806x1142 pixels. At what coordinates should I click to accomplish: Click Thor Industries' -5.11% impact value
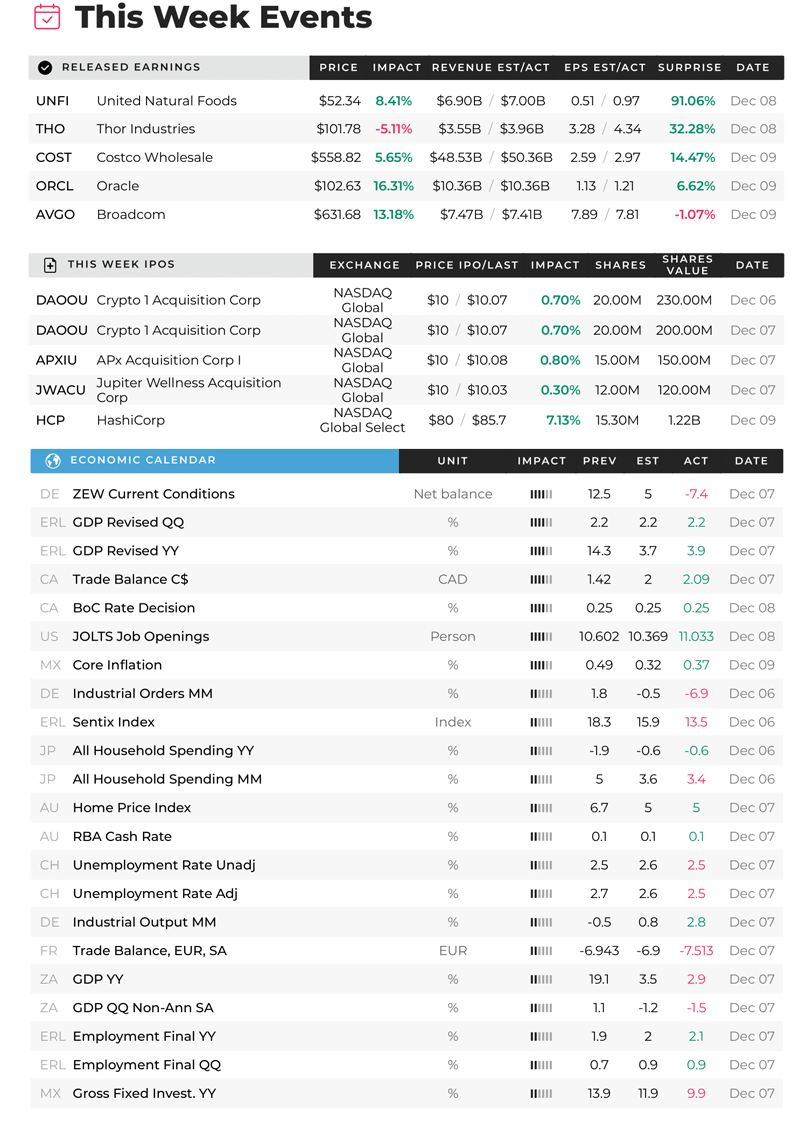[x=394, y=129]
